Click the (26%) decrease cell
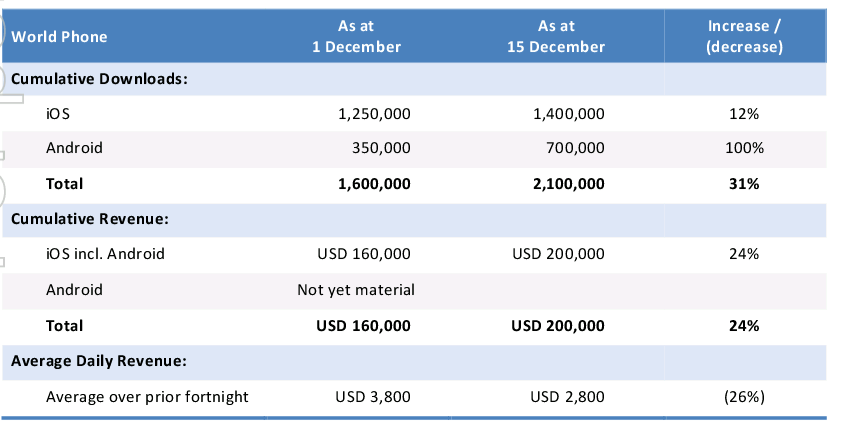Viewport: 843px width, 430px height. pyautogui.click(x=744, y=397)
